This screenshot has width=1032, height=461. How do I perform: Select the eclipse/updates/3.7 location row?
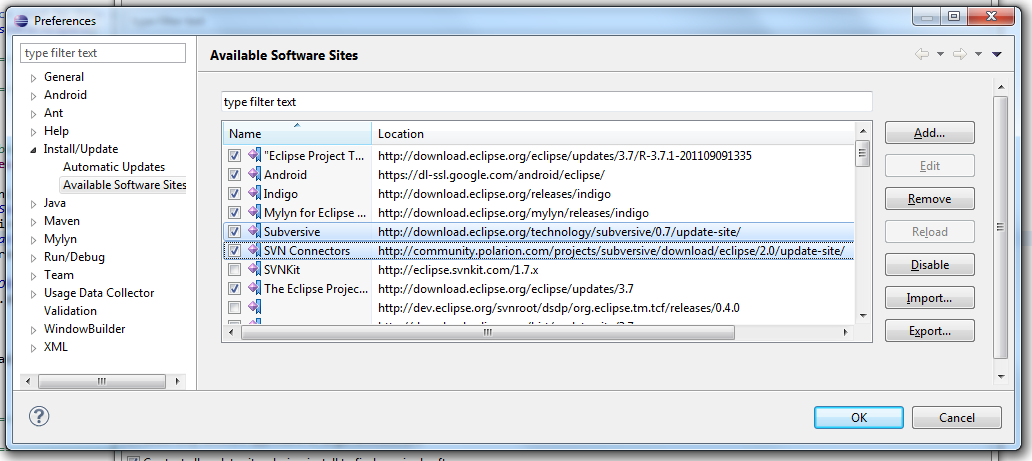[505, 288]
